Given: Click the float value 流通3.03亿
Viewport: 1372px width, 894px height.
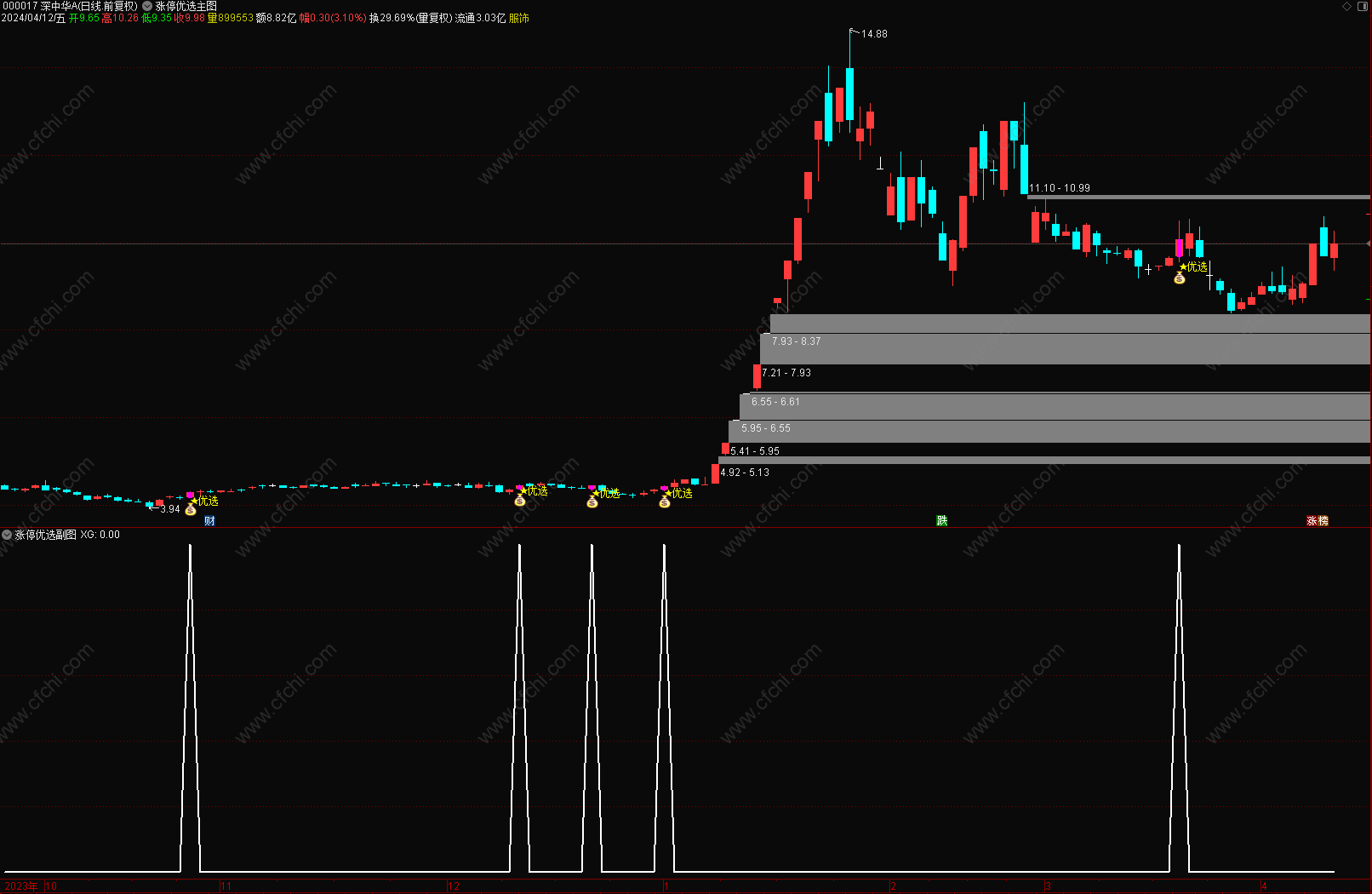Looking at the screenshot, I should 480,18.
